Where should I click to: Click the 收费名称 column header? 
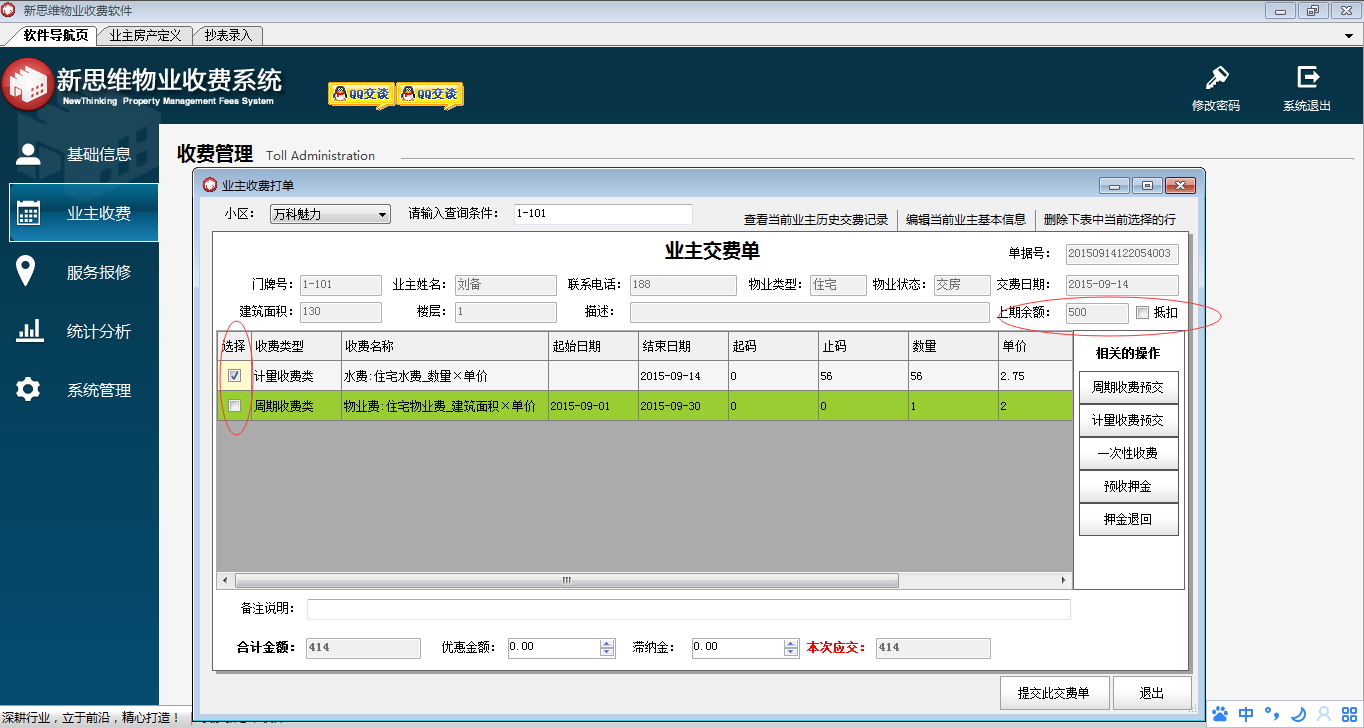444,347
